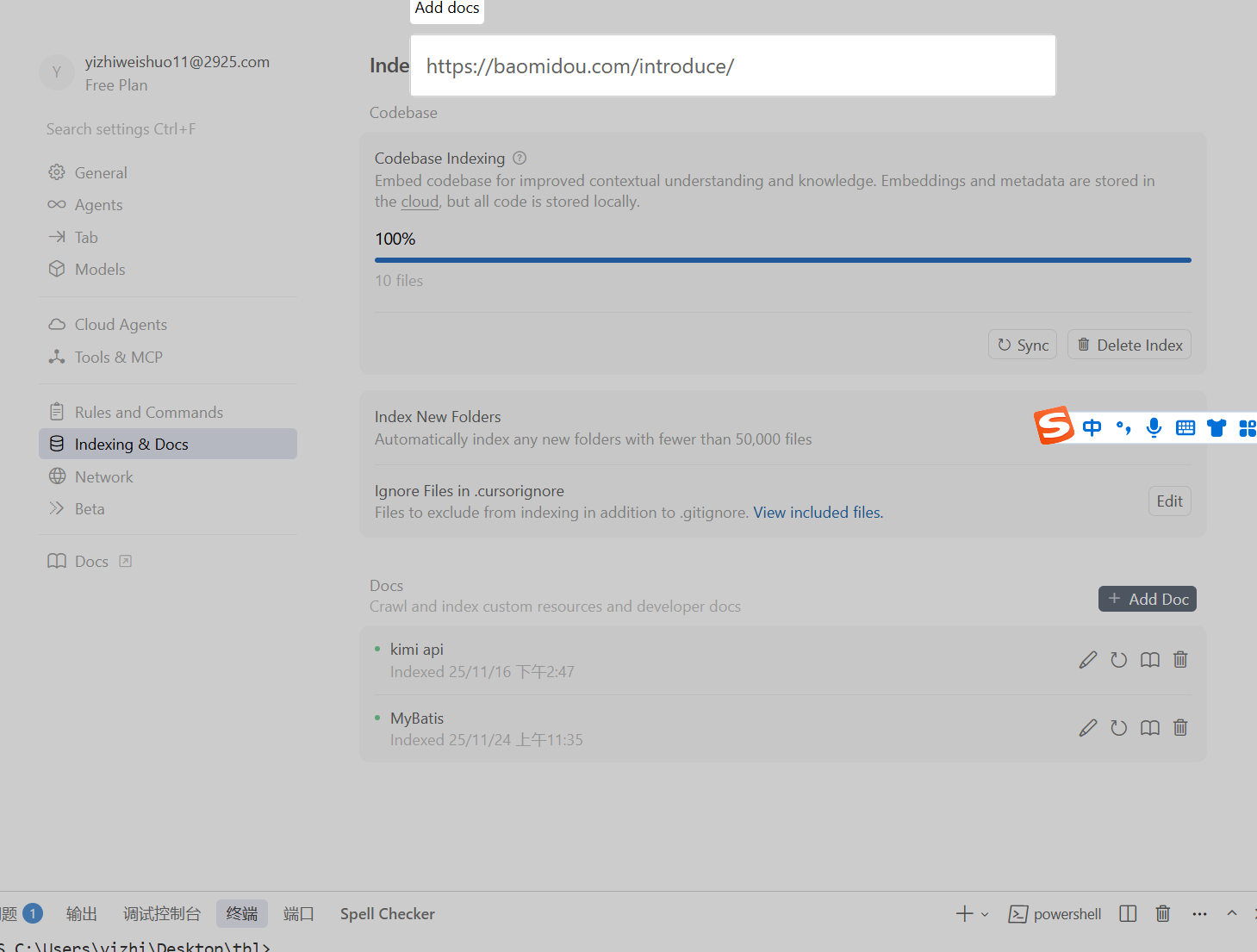The width and height of the screenshot is (1257, 952).
Task: Delete the codebase index
Action: click(x=1129, y=345)
